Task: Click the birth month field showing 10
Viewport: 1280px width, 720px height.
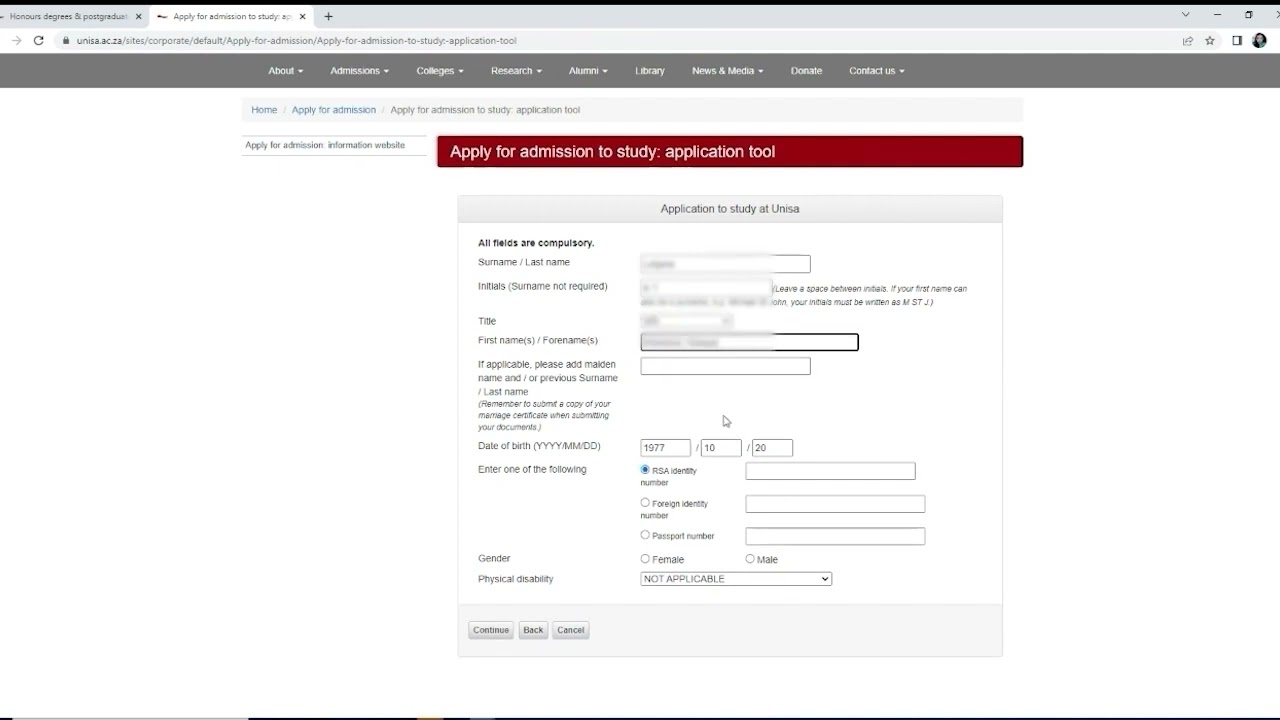Action: click(x=721, y=448)
